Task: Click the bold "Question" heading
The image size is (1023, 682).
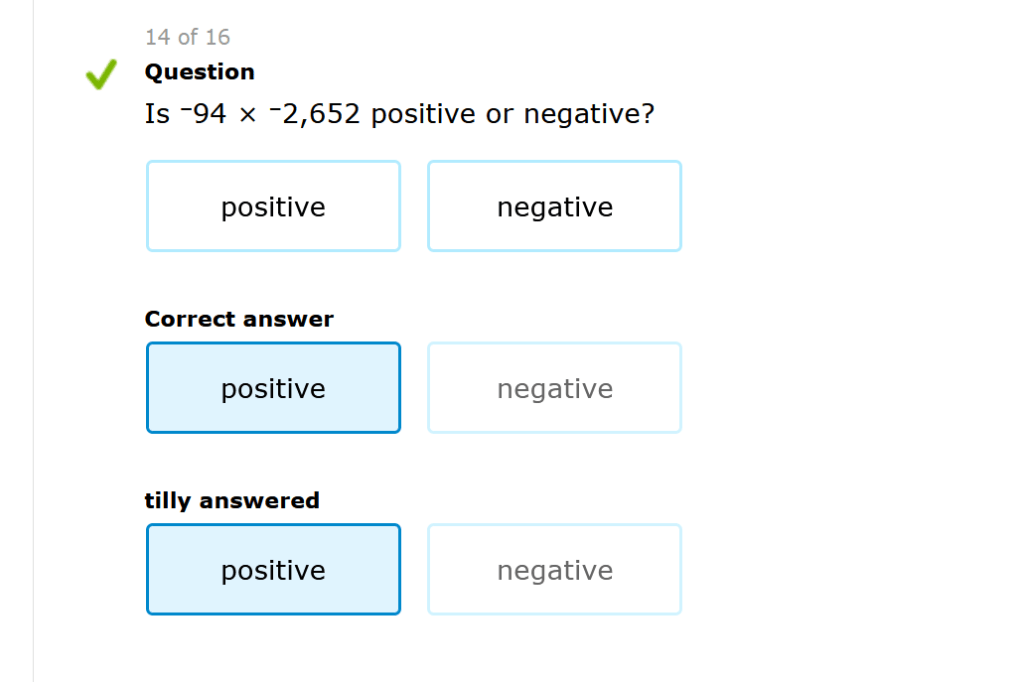Action: 199,72
